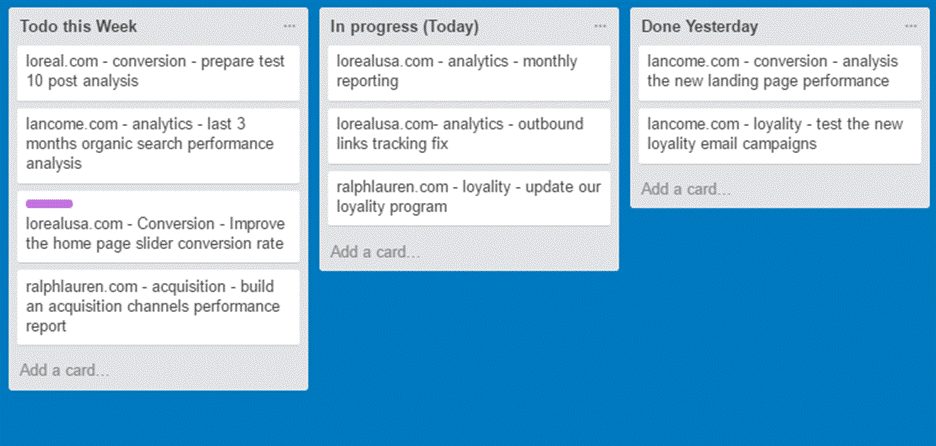Open loreal.com prepare test 10 card
The image size is (936, 446).
tap(158, 71)
